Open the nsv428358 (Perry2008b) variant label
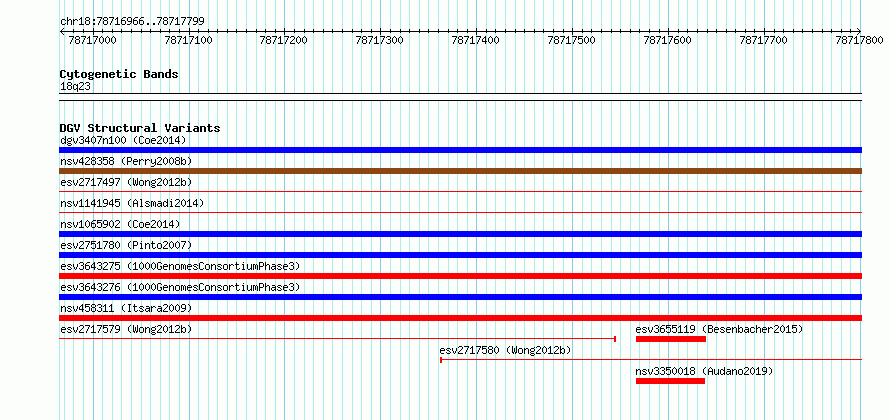 tap(126, 161)
